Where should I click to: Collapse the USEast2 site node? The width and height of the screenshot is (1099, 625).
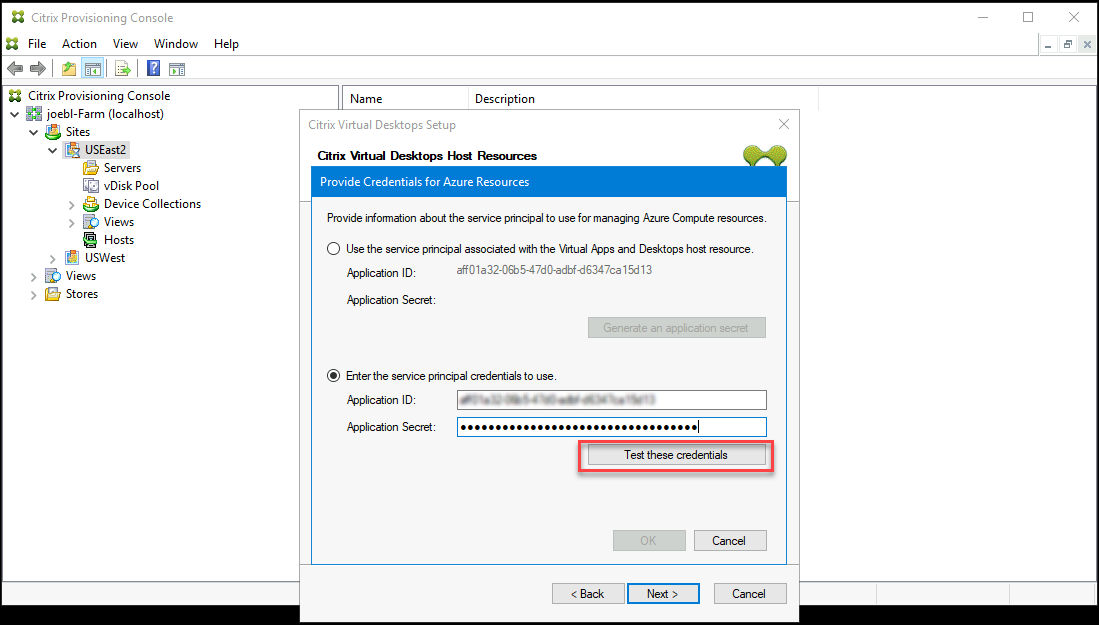52,149
